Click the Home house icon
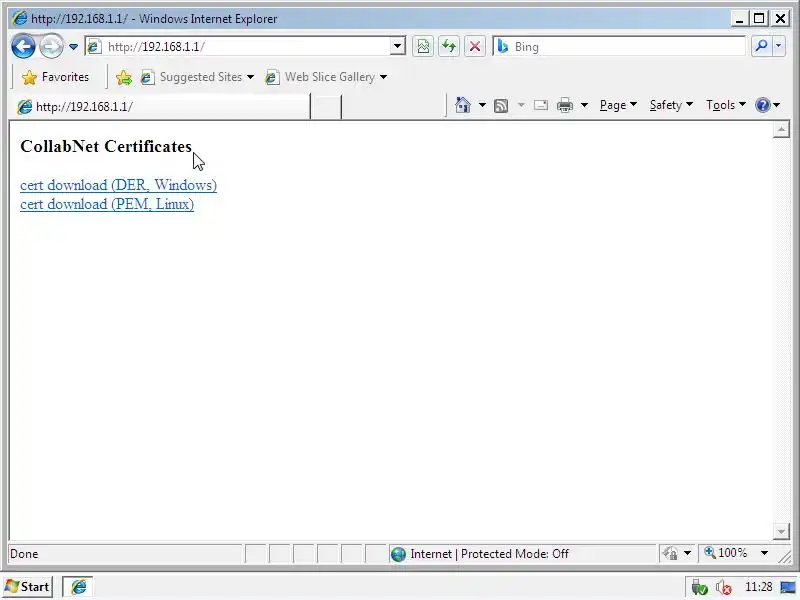The width and height of the screenshot is (800, 600). coord(463,105)
